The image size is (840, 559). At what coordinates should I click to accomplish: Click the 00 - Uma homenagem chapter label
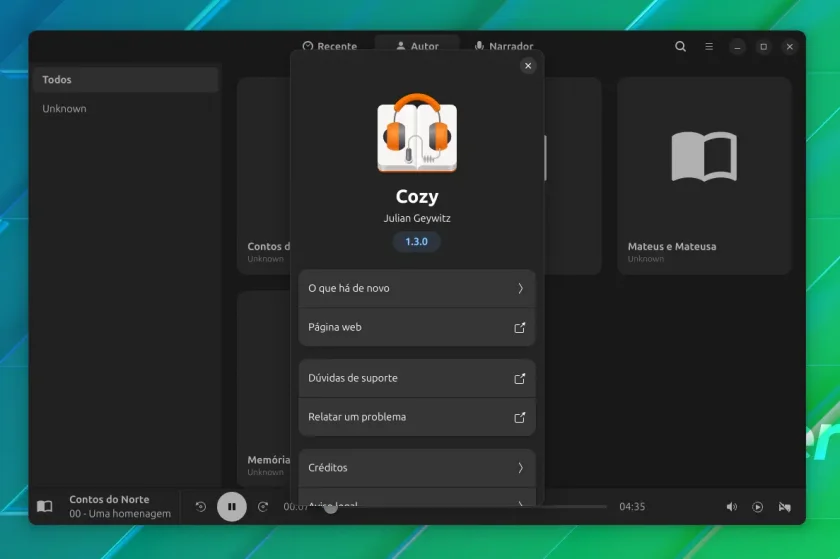[120, 513]
